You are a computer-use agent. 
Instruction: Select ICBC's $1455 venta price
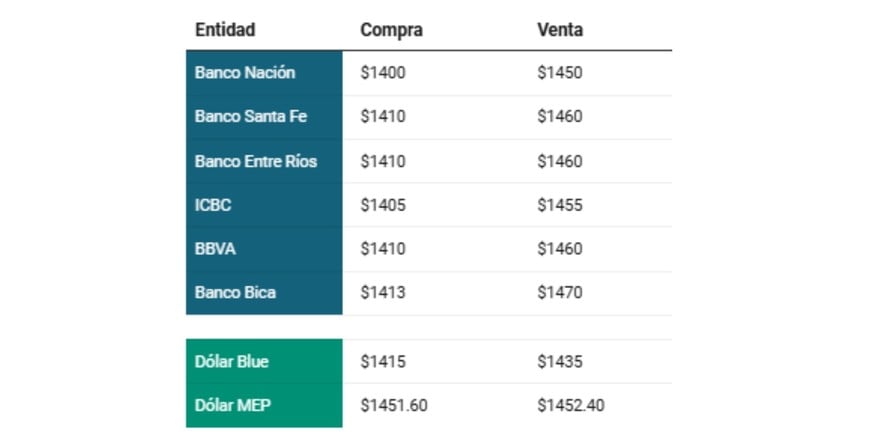(x=559, y=205)
